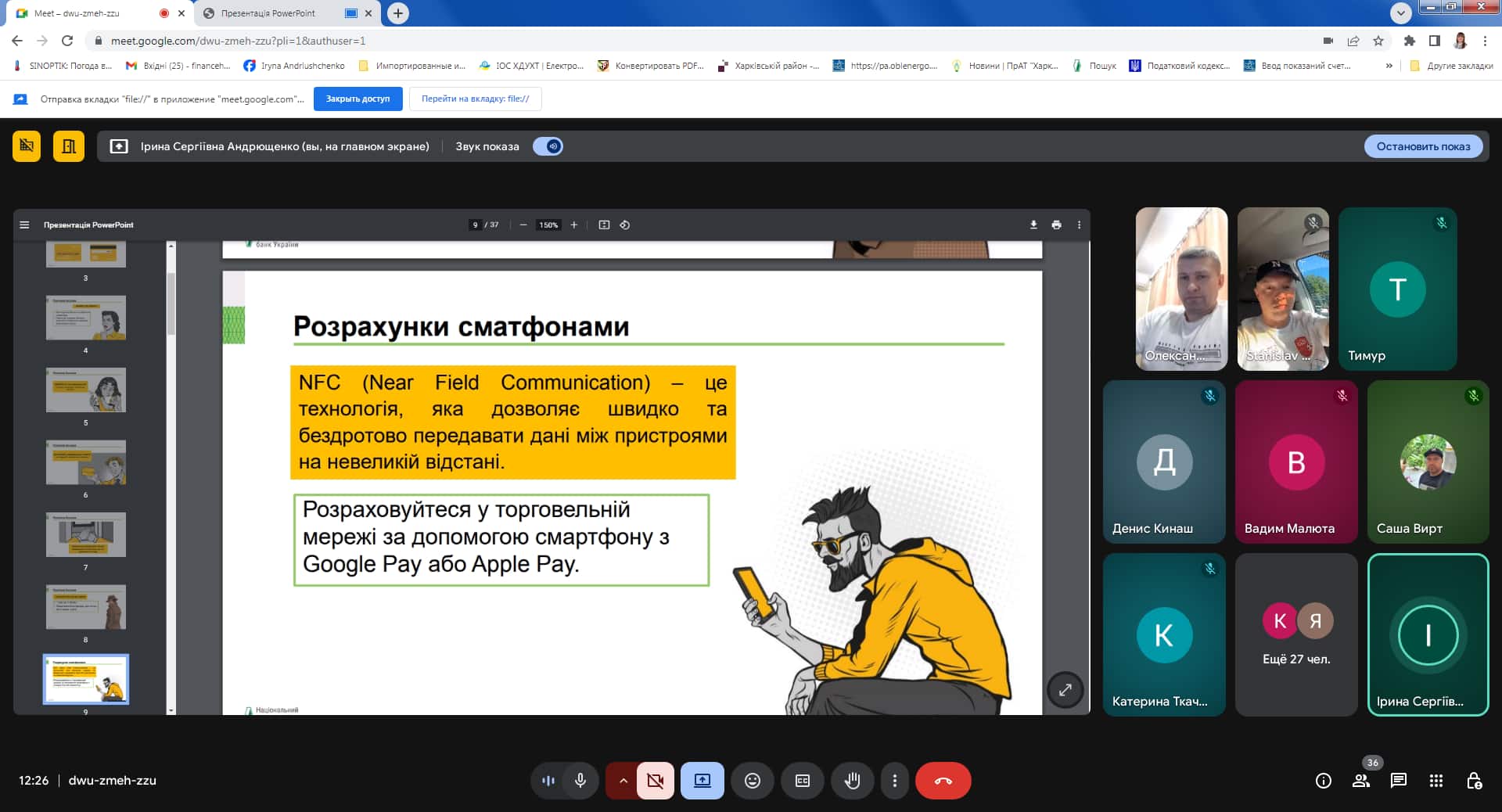Open more options three-dot menu in call bar
The image size is (1502, 812).
tap(894, 781)
